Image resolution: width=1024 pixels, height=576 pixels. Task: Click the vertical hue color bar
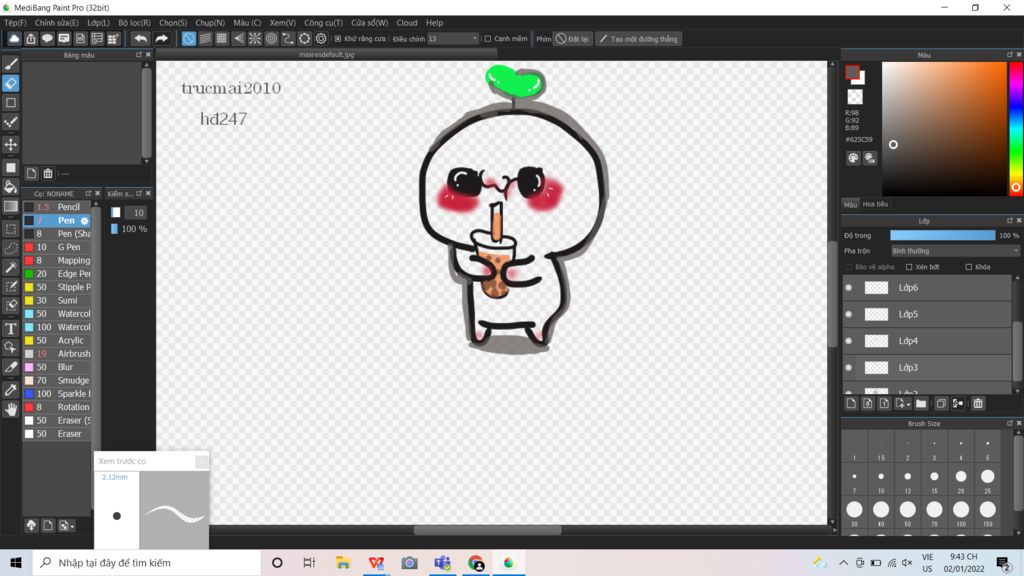click(1016, 129)
